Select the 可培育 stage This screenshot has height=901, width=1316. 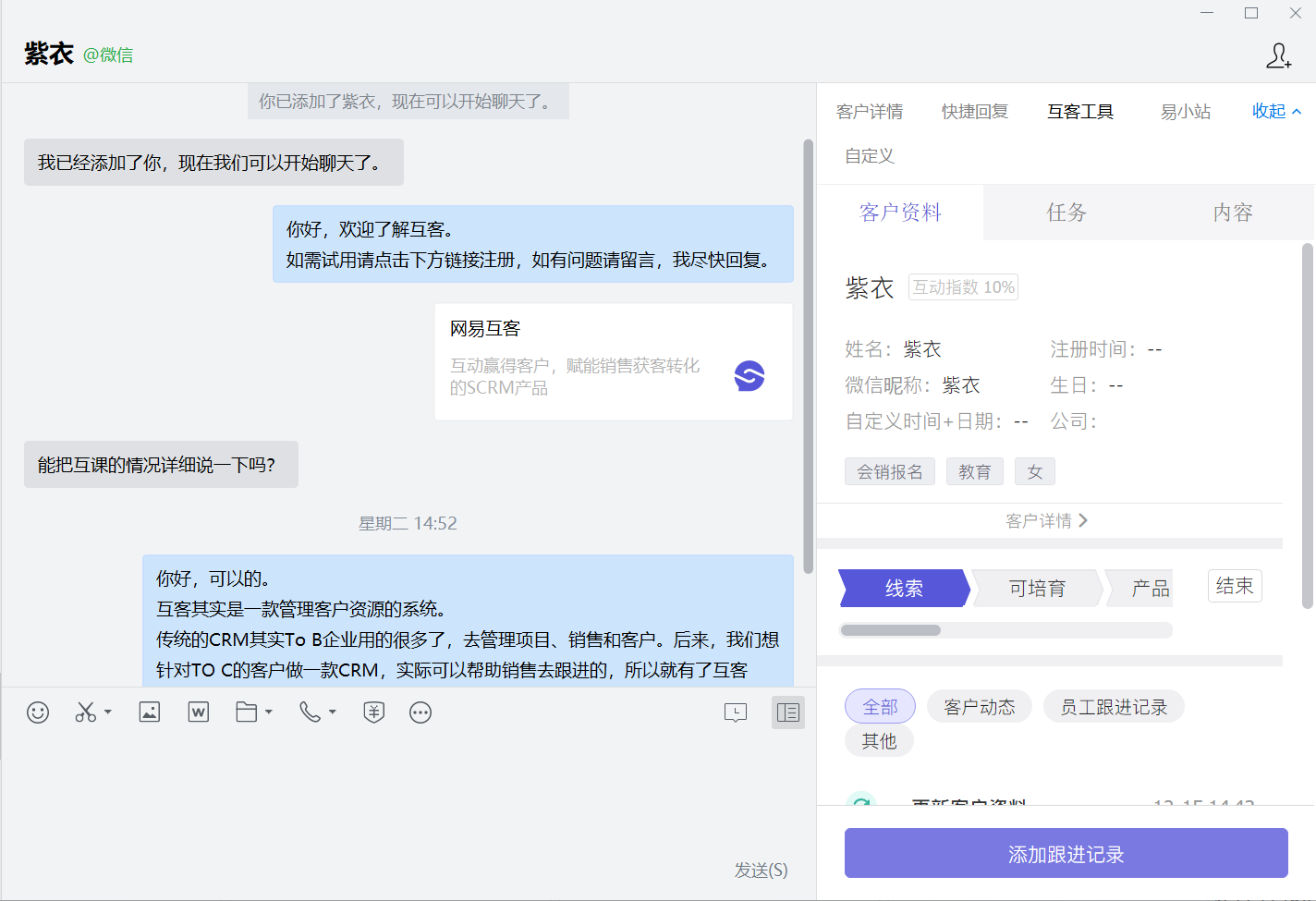point(1037,589)
